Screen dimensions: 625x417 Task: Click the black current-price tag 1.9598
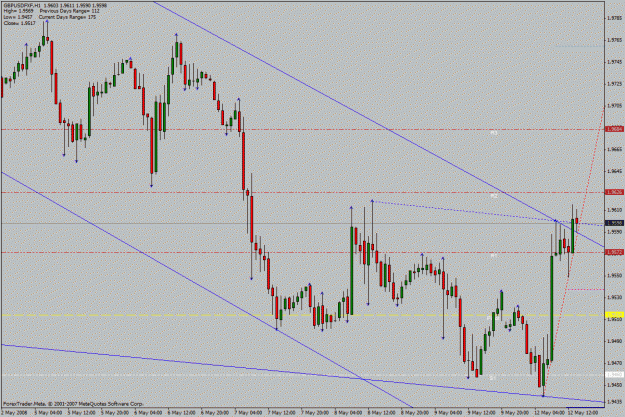coord(614,223)
